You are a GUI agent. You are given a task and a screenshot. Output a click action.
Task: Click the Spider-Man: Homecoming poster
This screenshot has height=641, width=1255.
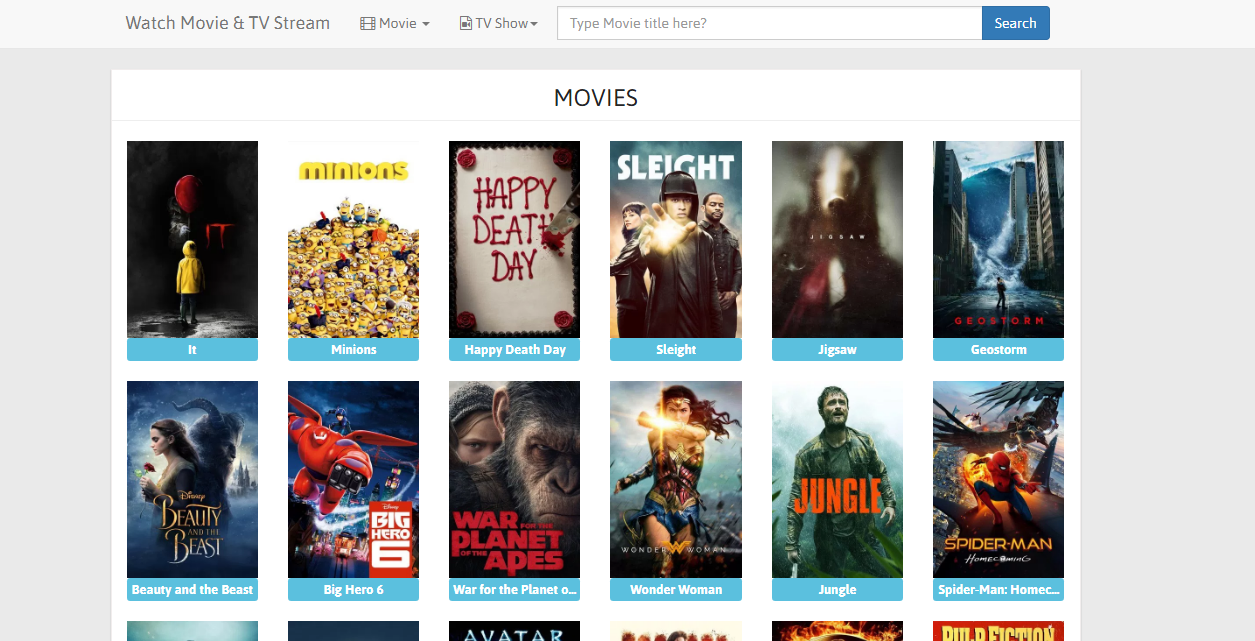(998, 479)
